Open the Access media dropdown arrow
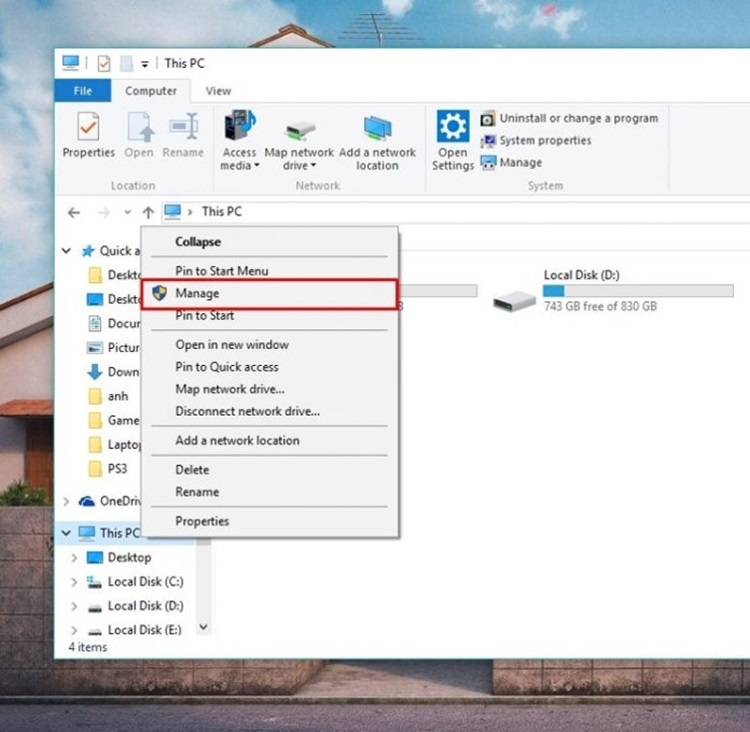Viewport: 750px width, 732px height. pos(257,166)
